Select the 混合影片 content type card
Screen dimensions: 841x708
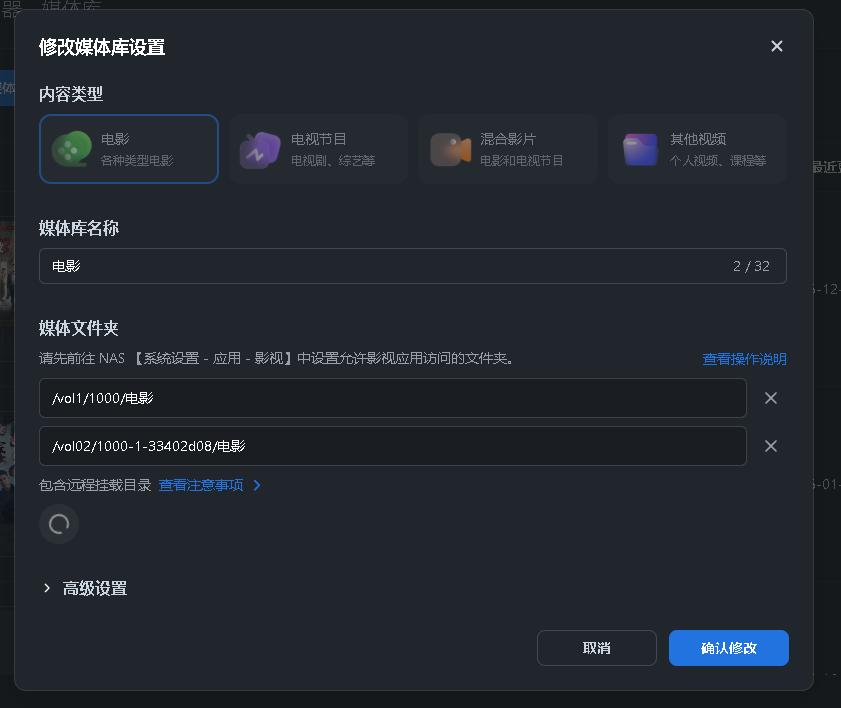pyautogui.click(x=508, y=149)
